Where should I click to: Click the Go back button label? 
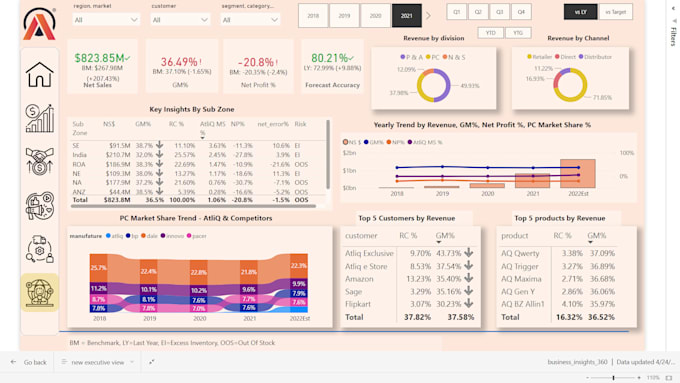(35, 362)
